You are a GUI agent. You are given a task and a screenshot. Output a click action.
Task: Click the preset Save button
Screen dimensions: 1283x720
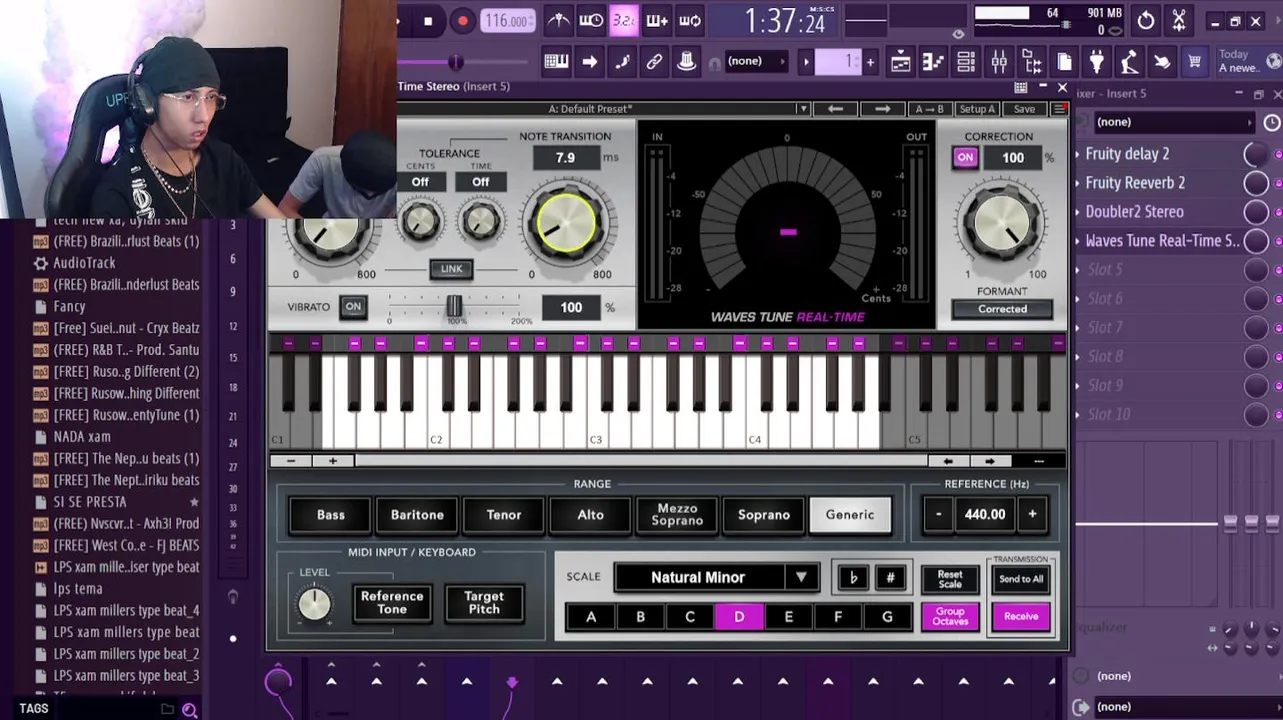coord(1024,109)
